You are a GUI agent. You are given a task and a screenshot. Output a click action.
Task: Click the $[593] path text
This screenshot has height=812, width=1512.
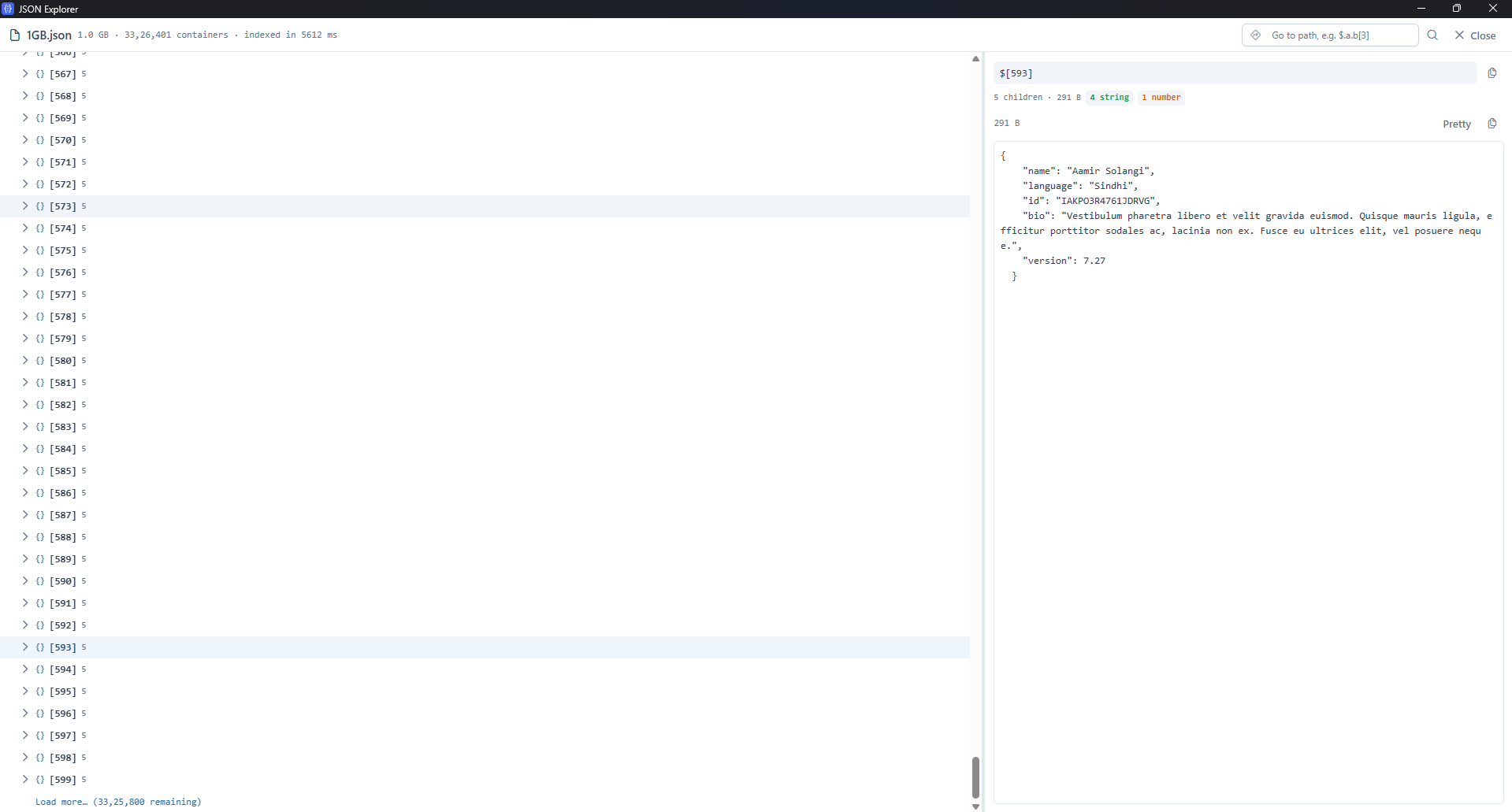1016,73
